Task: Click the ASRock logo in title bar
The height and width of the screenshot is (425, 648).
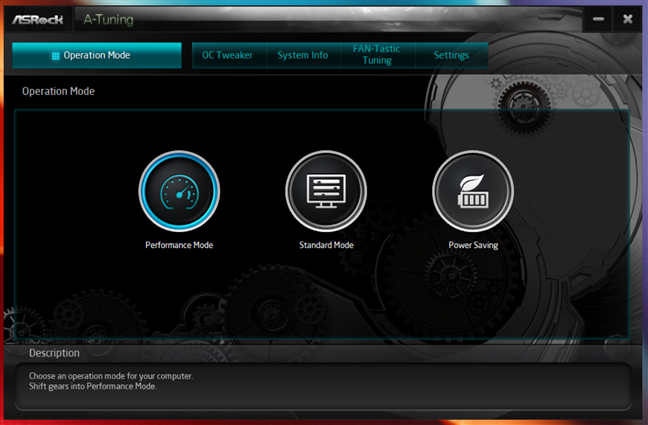Action: click(x=38, y=19)
